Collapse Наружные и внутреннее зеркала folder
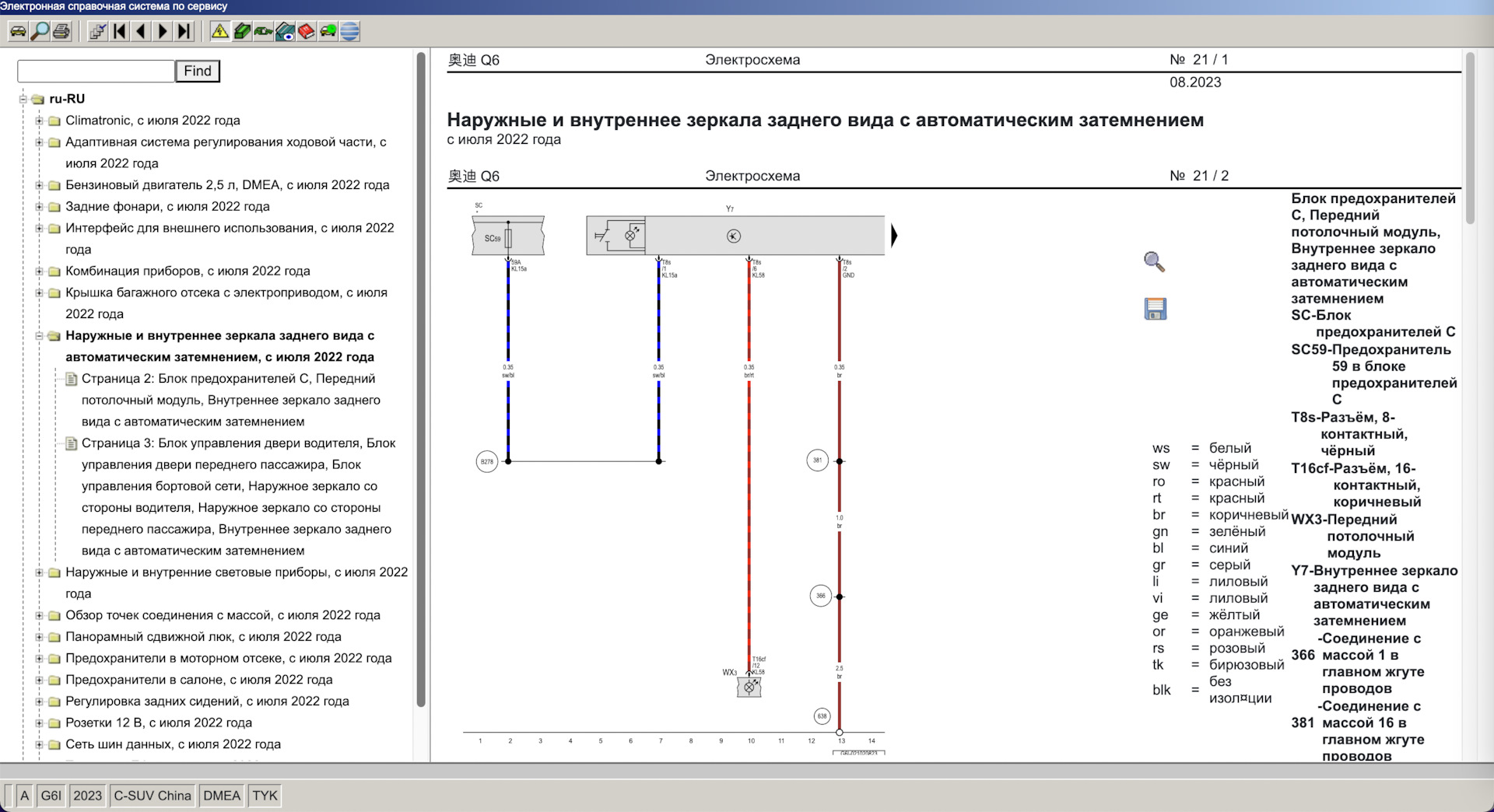This screenshot has height=812, width=1494. (40, 336)
